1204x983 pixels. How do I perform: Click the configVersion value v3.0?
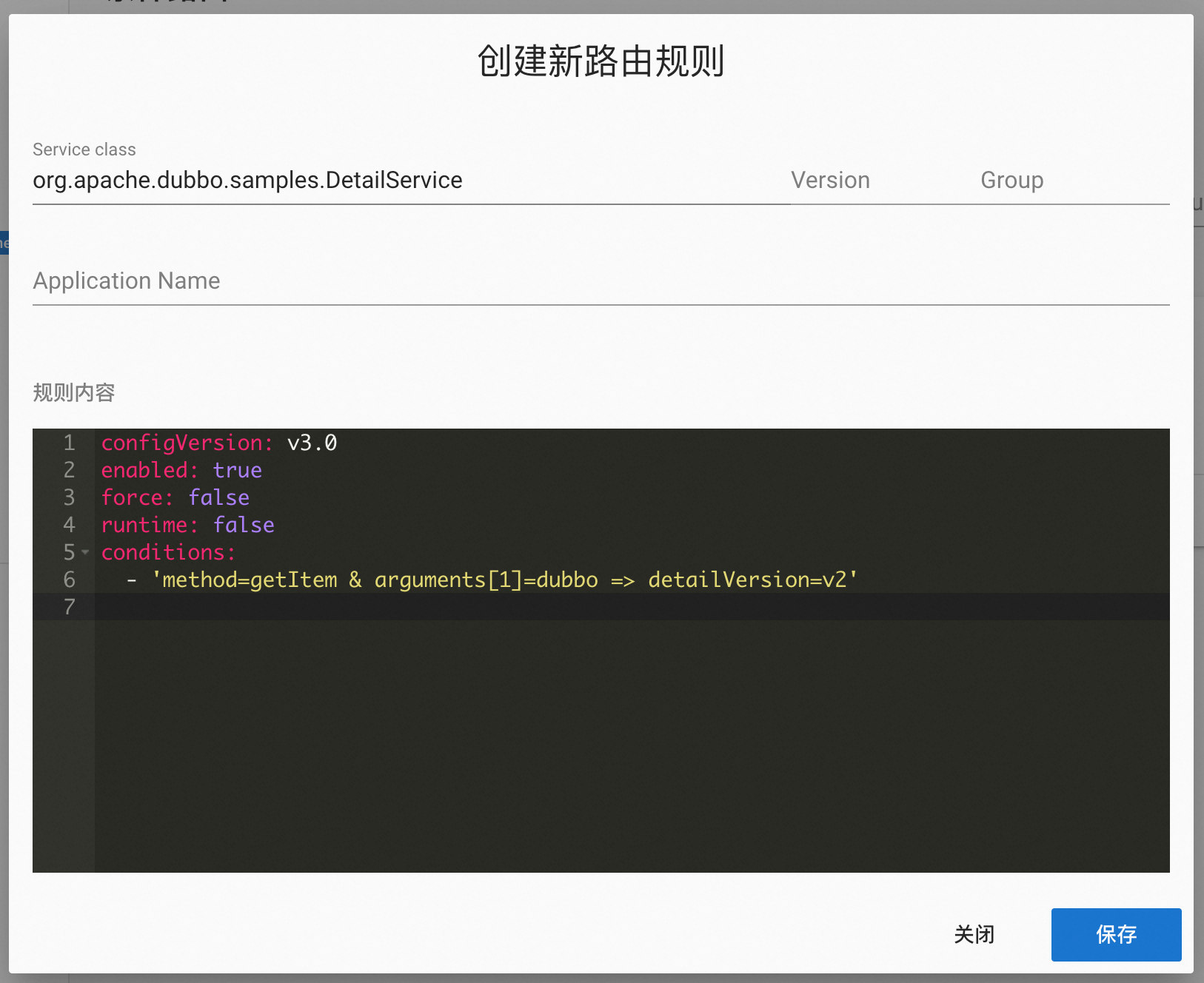point(312,443)
